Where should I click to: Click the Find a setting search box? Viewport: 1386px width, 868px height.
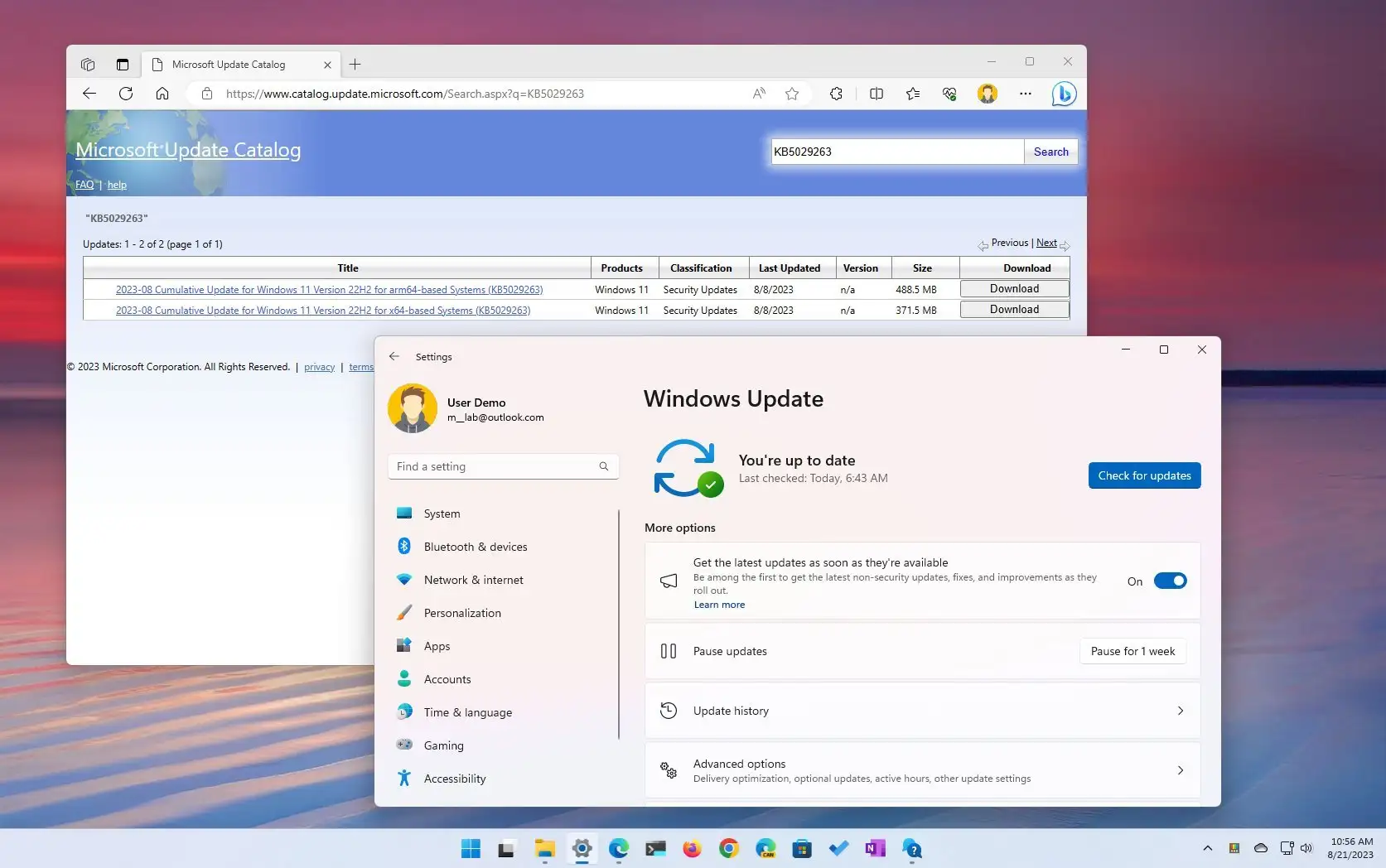pos(503,466)
